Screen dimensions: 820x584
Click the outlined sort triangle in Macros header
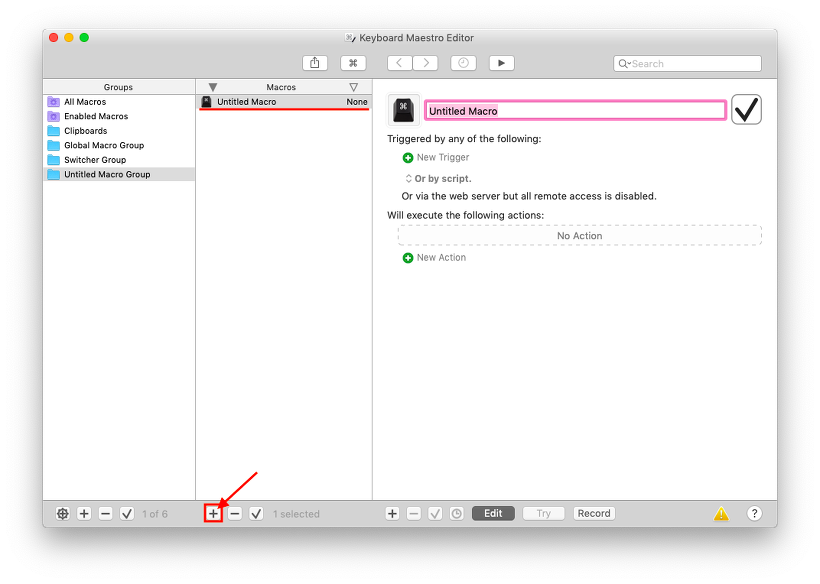[354, 87]
